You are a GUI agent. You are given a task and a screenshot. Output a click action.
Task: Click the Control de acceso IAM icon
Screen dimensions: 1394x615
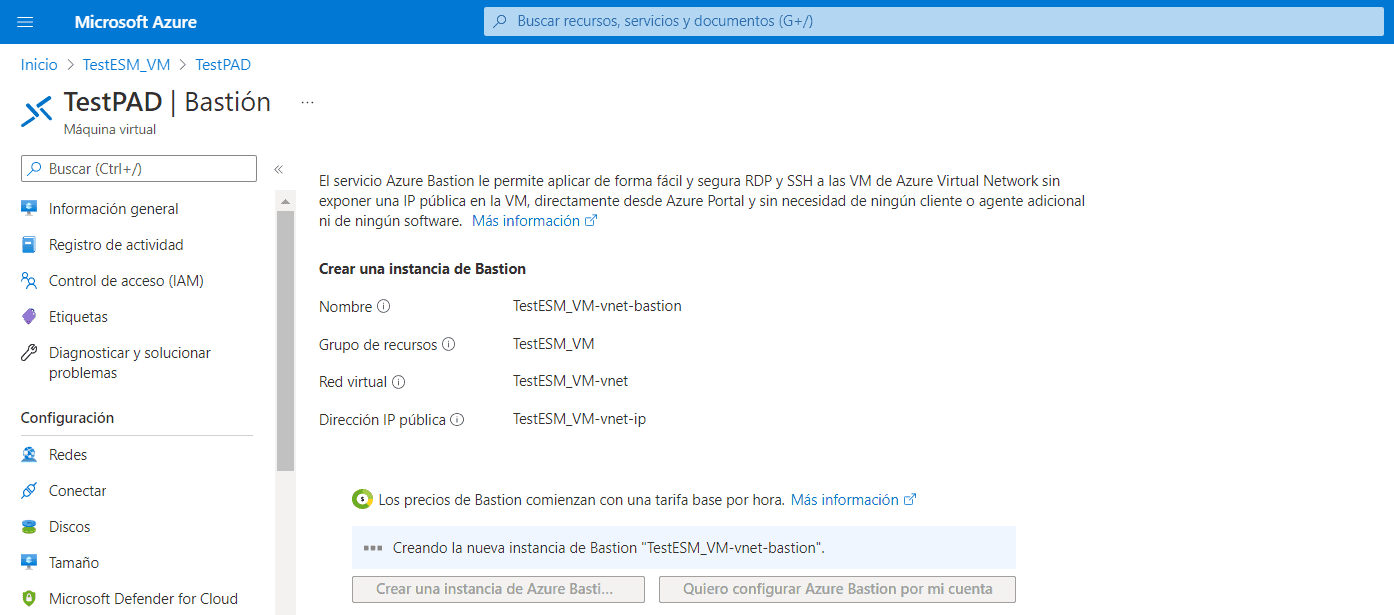point(29,281)
